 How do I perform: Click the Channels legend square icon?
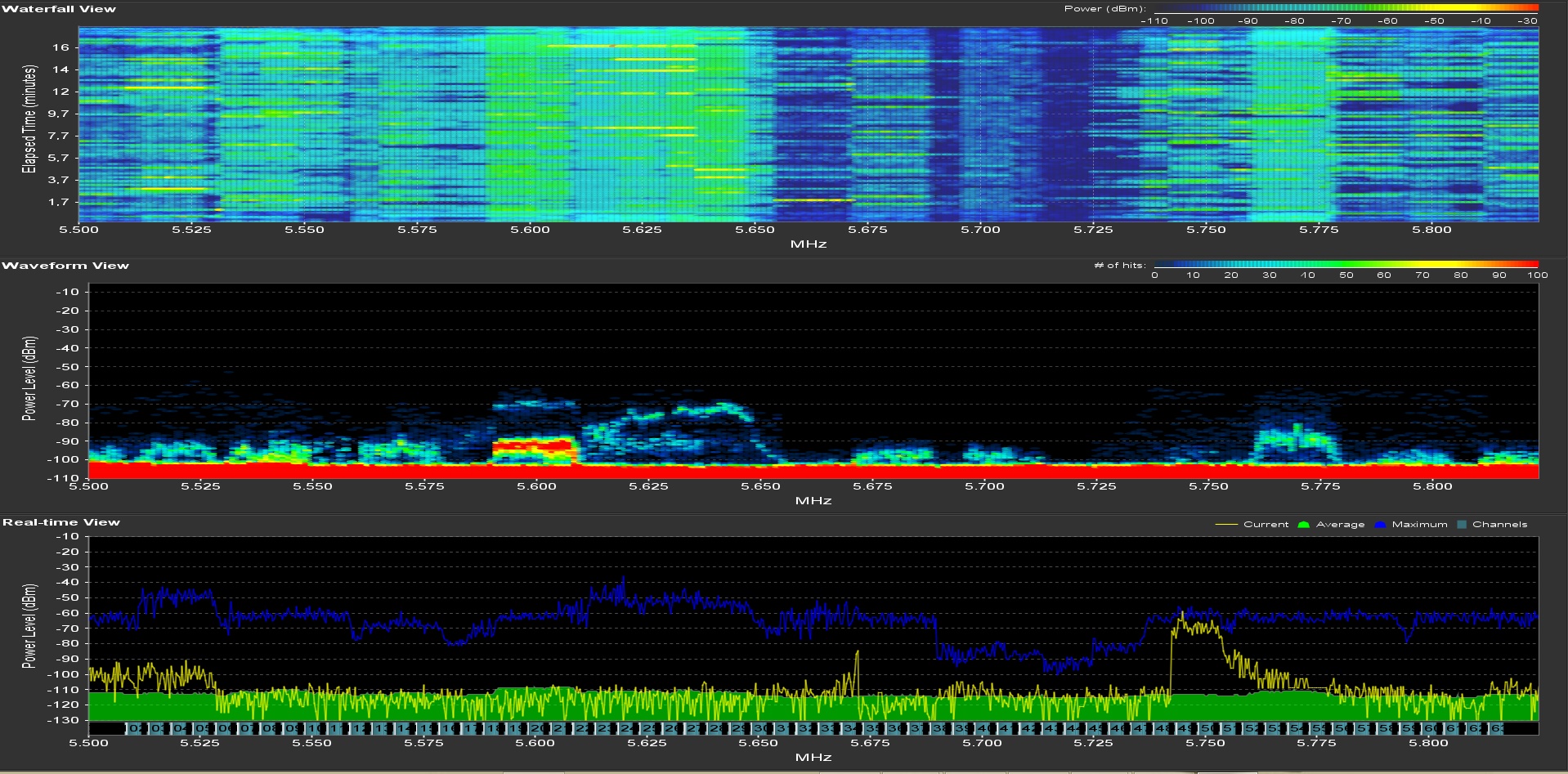pos(1462,525)
